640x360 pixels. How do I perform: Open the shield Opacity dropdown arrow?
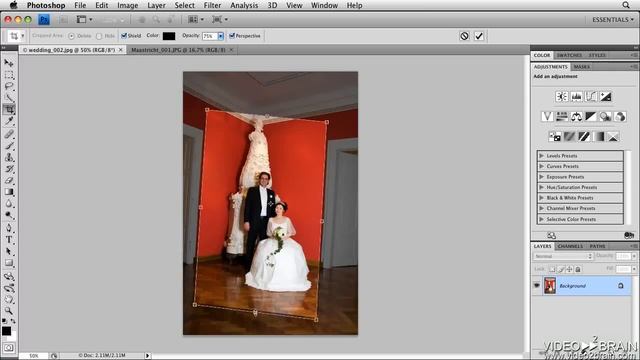pos(220,36)
